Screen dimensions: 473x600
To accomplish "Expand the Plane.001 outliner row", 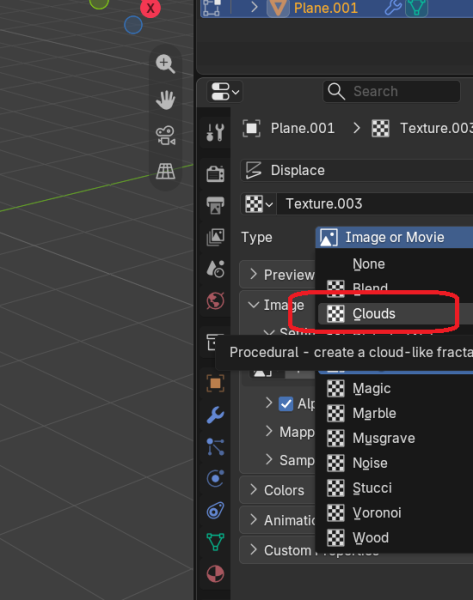I will pos(254,7).
